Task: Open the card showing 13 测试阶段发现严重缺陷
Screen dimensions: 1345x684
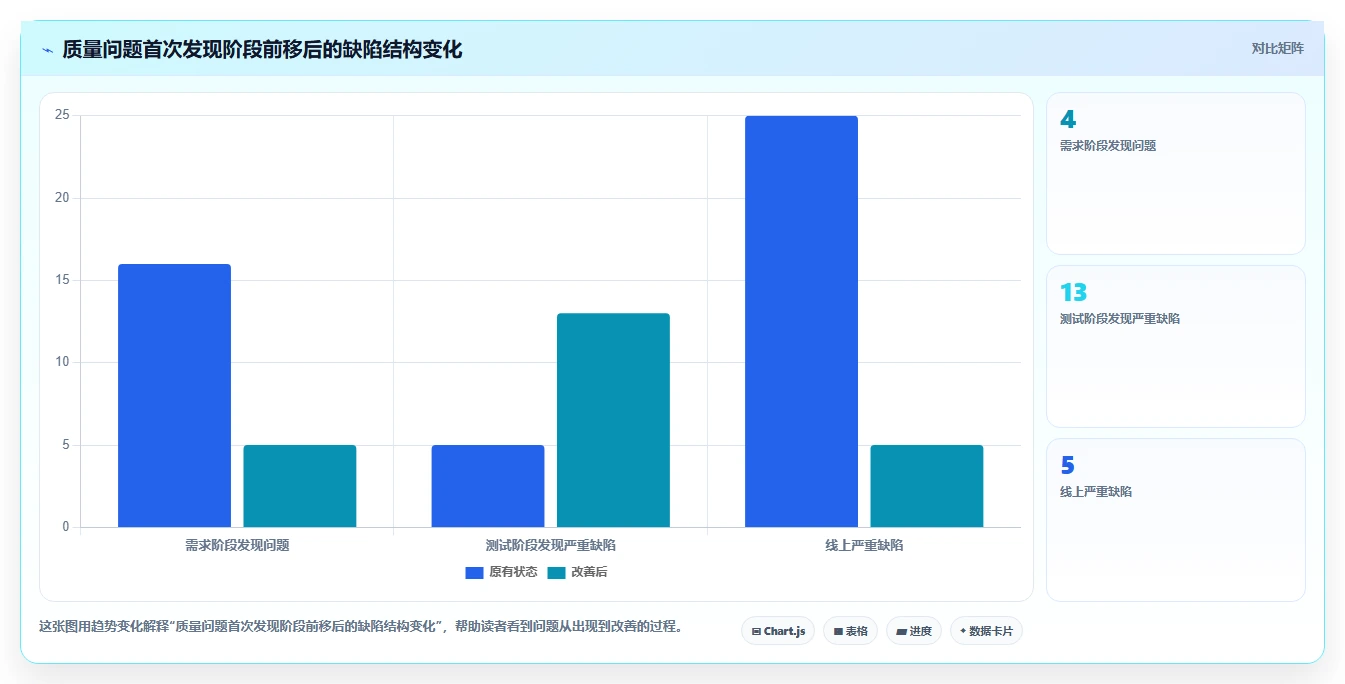Action: [1176, 346]
